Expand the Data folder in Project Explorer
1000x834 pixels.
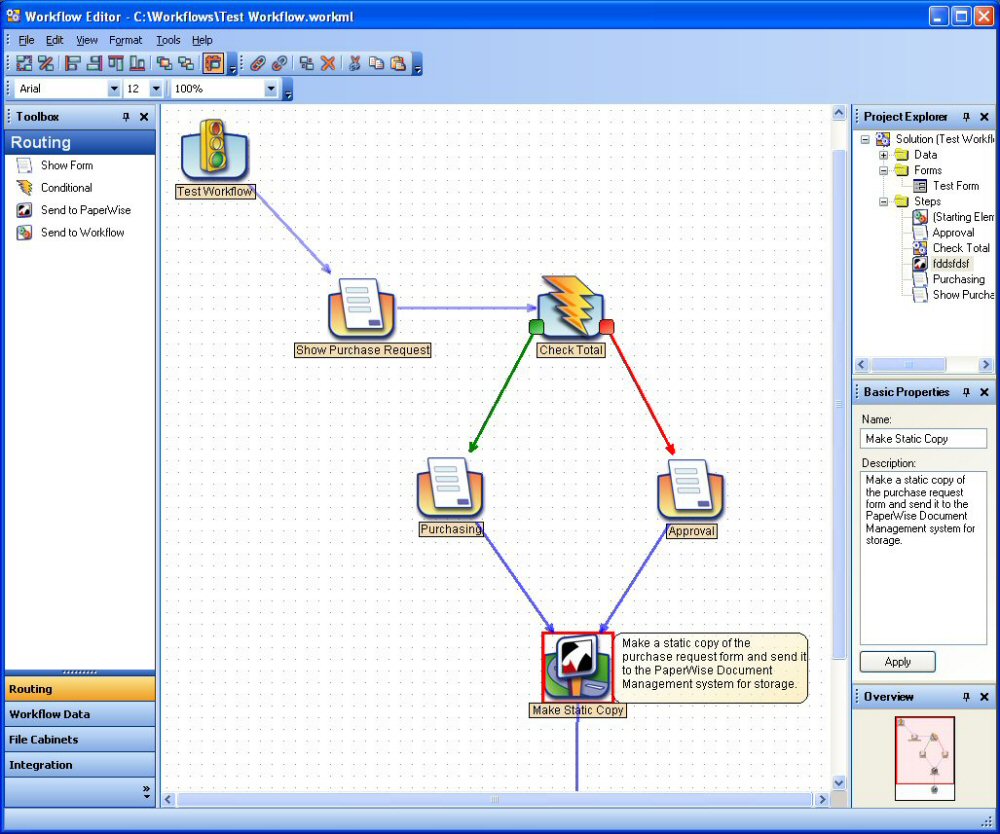point(884,155)
